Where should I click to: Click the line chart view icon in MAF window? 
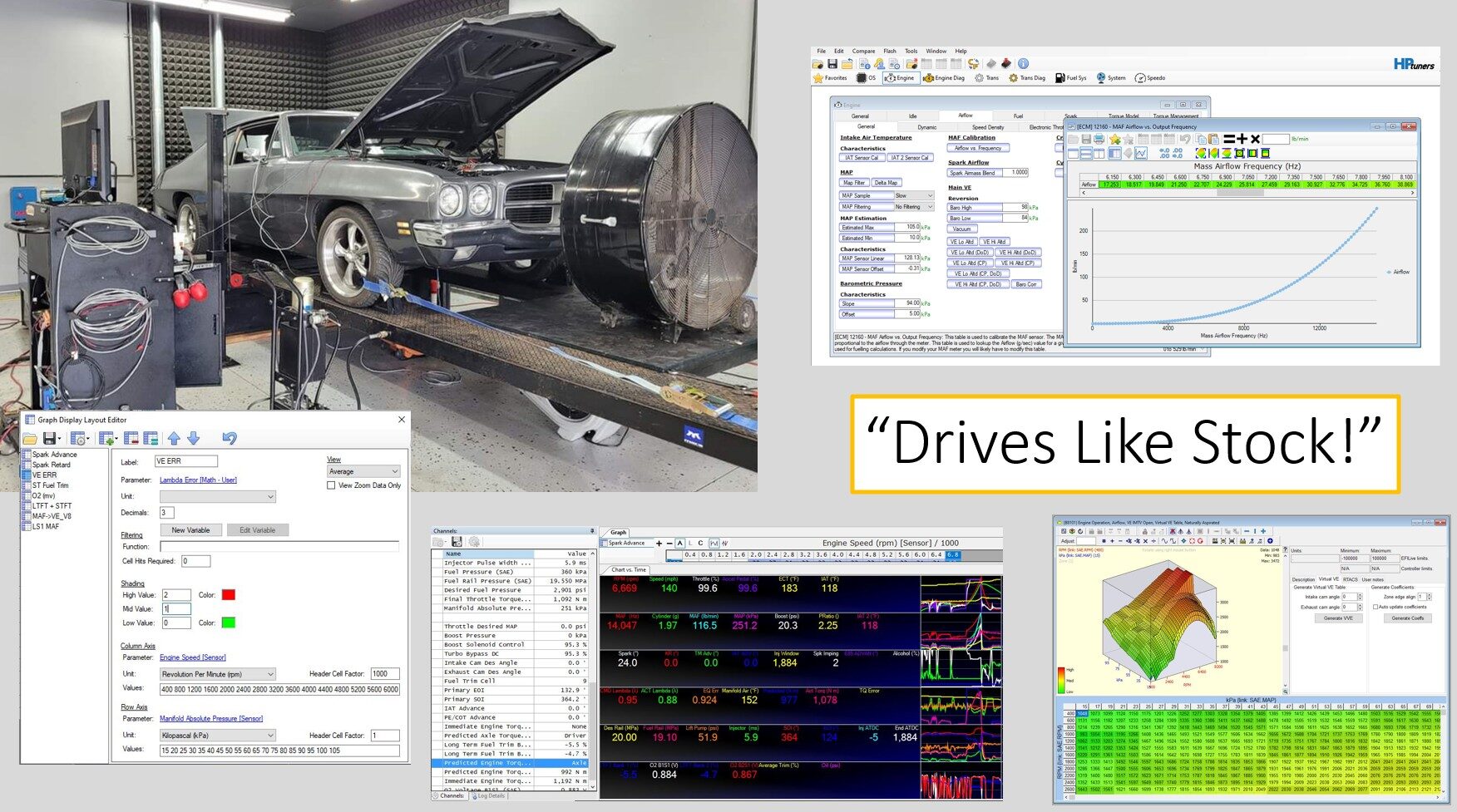(x=1141, y=153)
